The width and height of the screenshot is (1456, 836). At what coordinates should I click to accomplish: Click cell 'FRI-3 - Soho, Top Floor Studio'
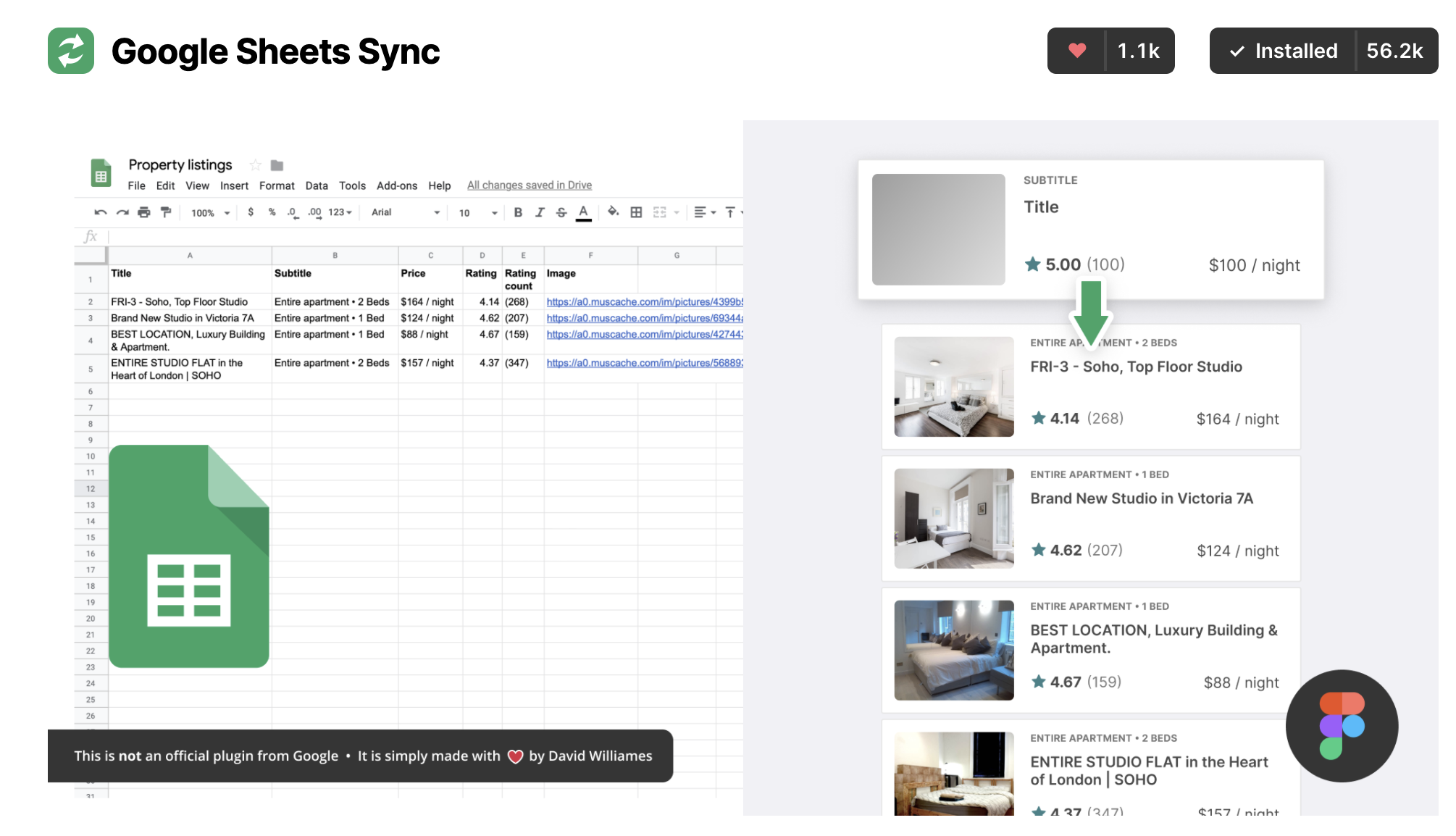point(190,301)
